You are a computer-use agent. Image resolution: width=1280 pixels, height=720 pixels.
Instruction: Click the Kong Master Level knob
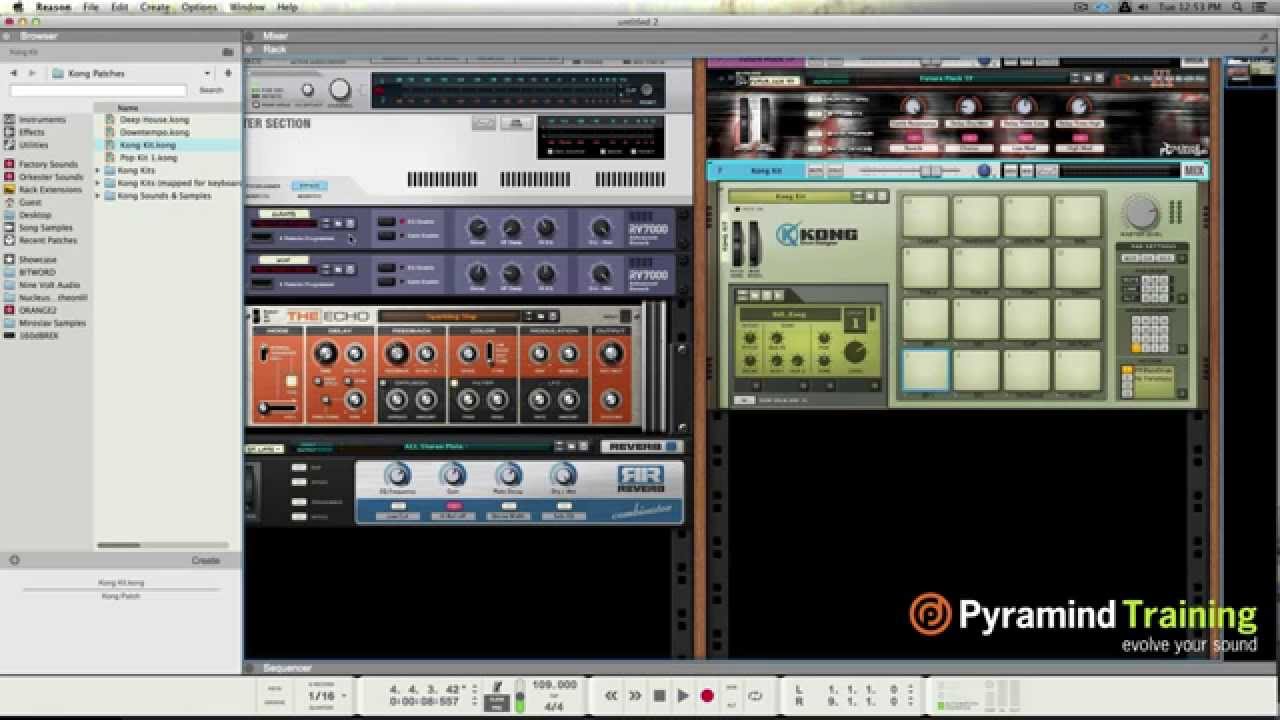[x=1140, y=212]
